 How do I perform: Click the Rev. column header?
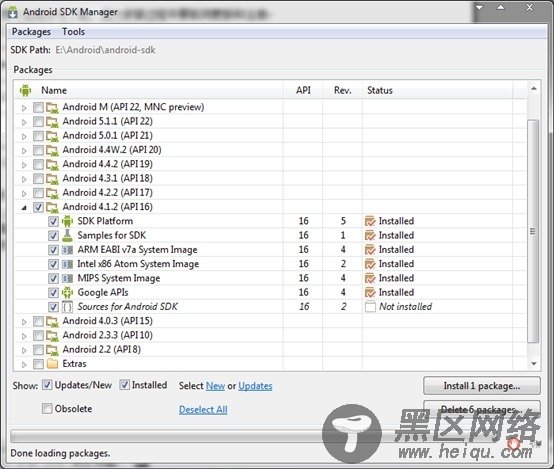coord(342,90)
